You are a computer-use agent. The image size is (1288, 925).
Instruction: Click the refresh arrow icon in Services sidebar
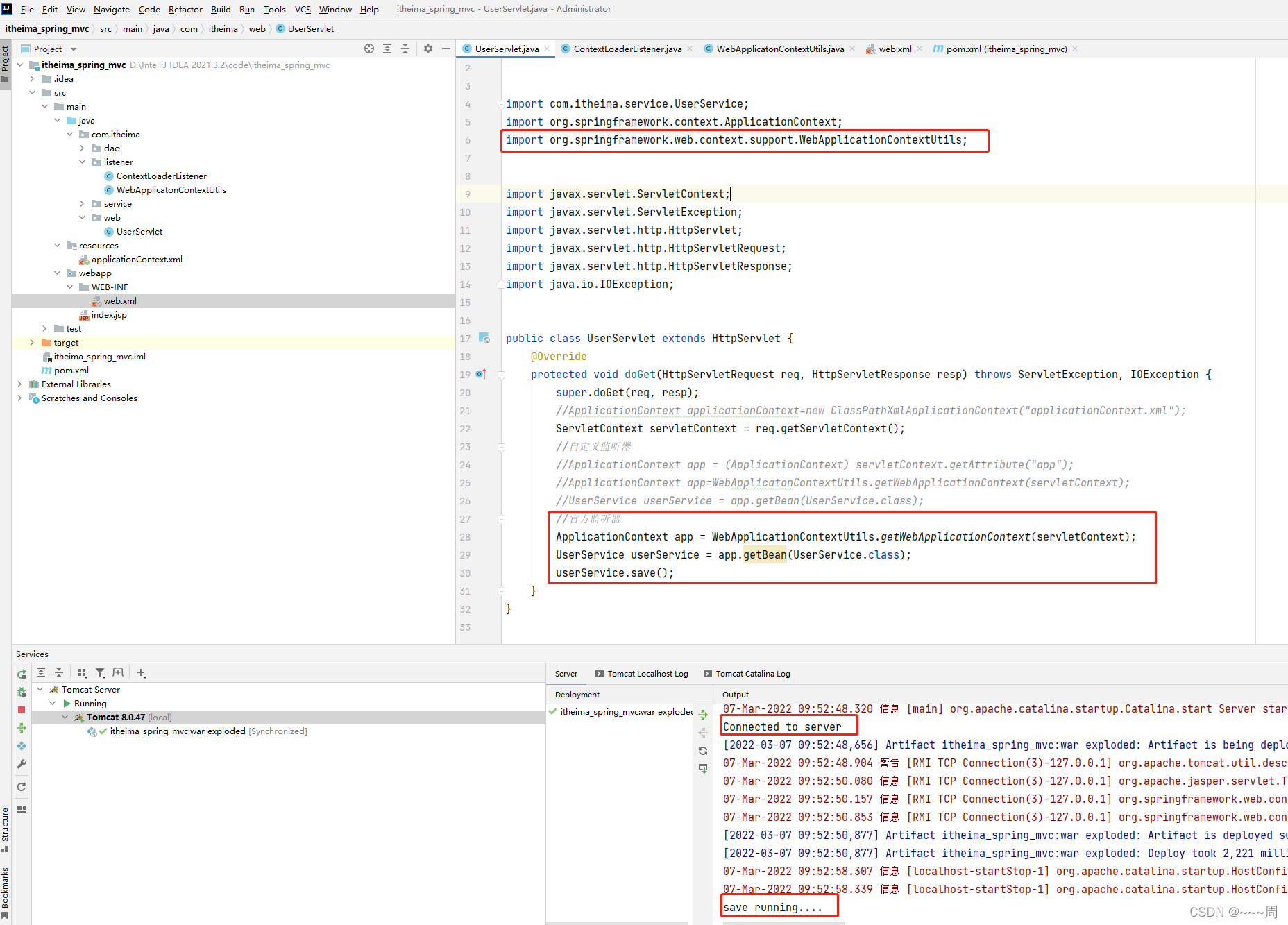(22, 787)
